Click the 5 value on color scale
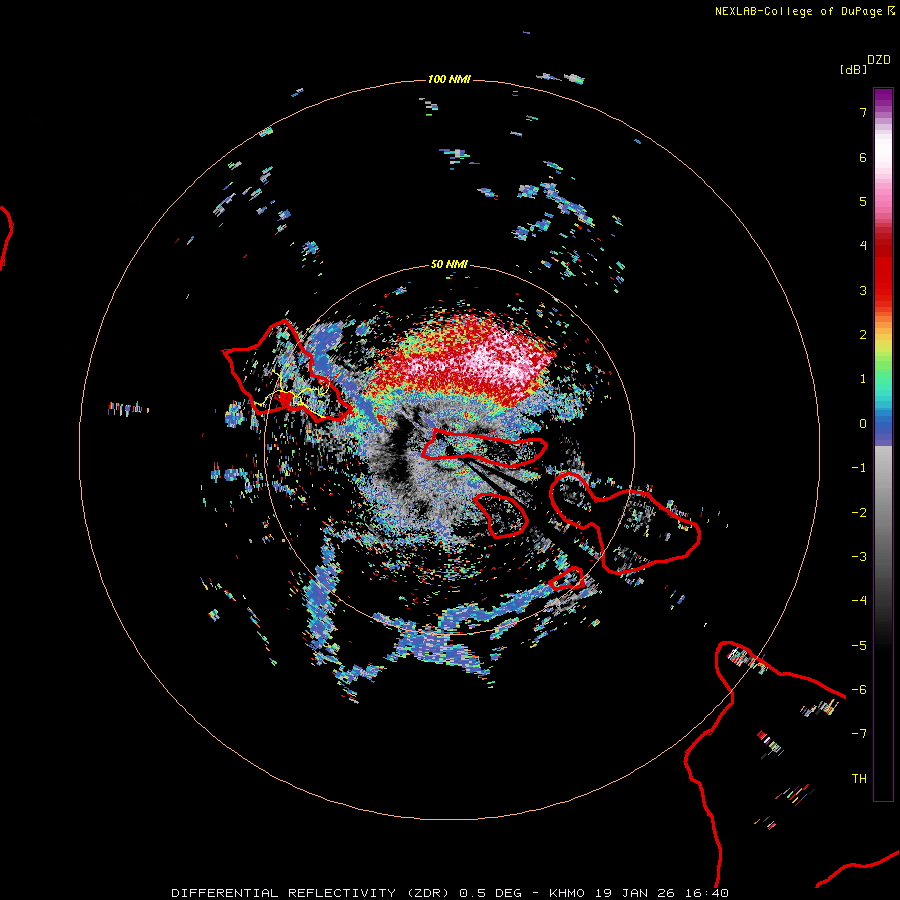 tap(863, 201)
